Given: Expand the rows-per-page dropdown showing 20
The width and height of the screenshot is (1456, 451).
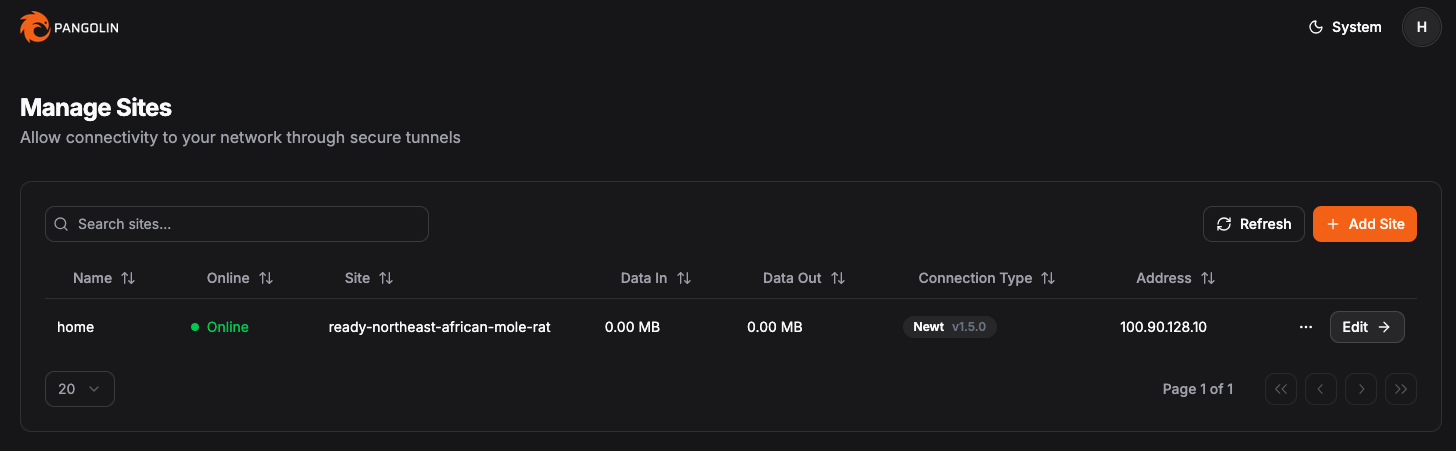Looking at the screenshot, I should click(80, 389).
